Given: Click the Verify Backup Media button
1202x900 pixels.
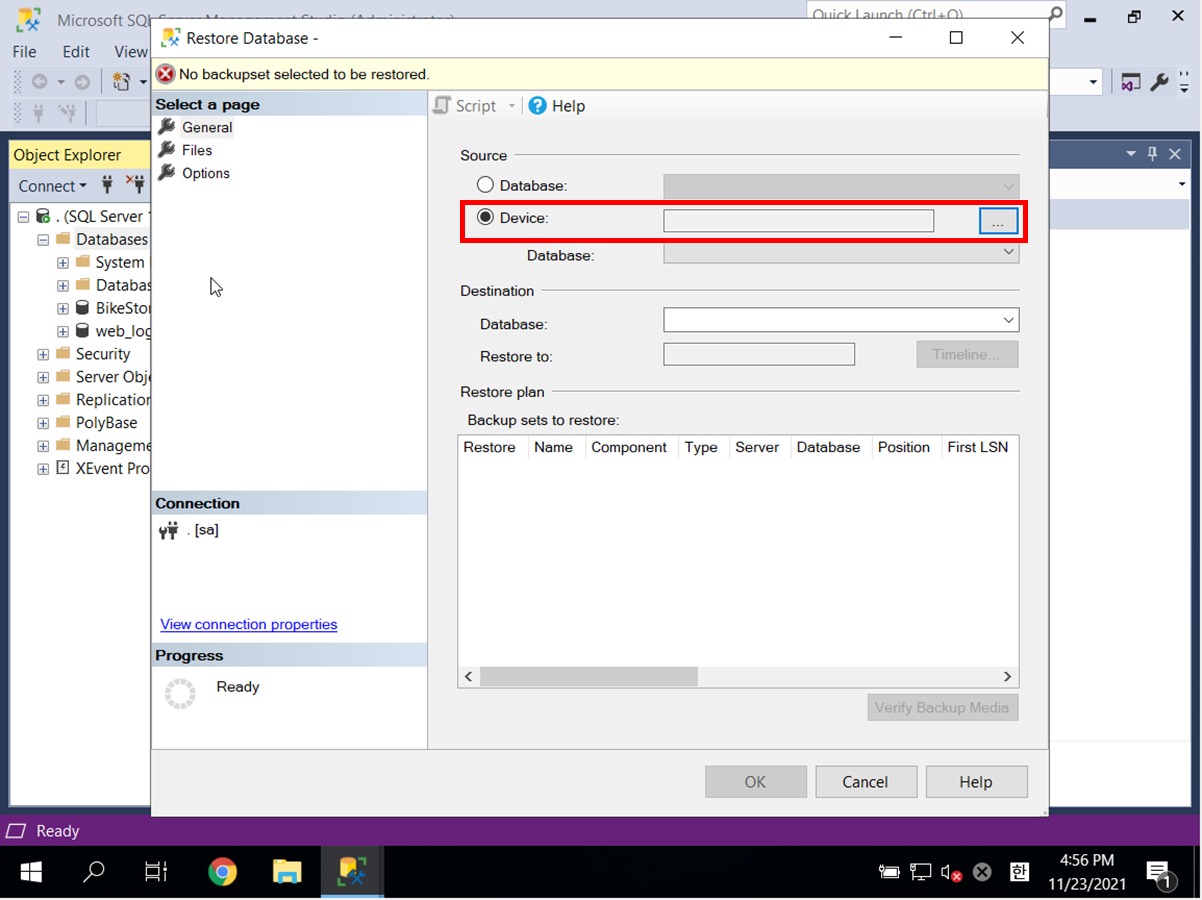Looking at the screenshot, I should point(942,708).
